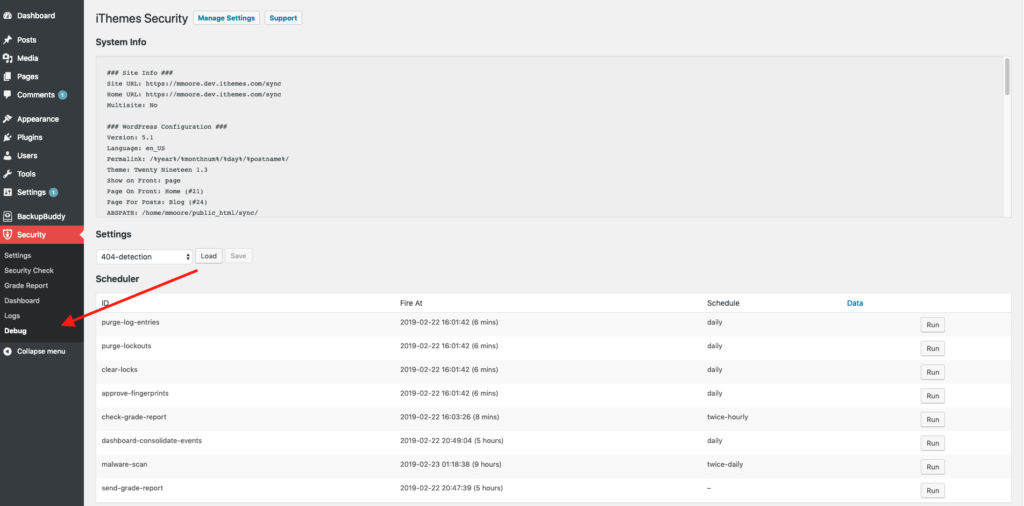
Task: Select the Debug submenu item
Action: click(x=15, y=330)
